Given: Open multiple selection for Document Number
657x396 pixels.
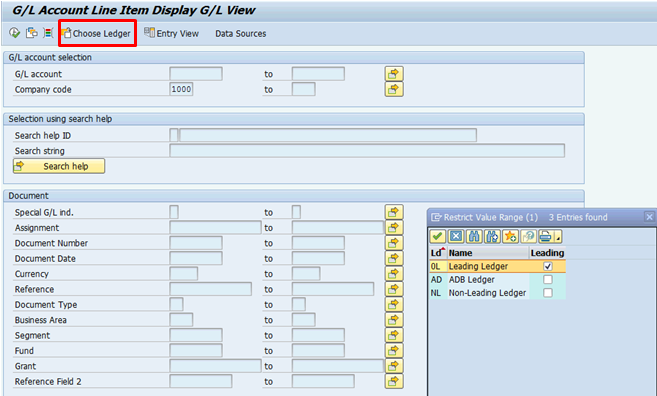Looking at the screenshot, I should point(394,243).
